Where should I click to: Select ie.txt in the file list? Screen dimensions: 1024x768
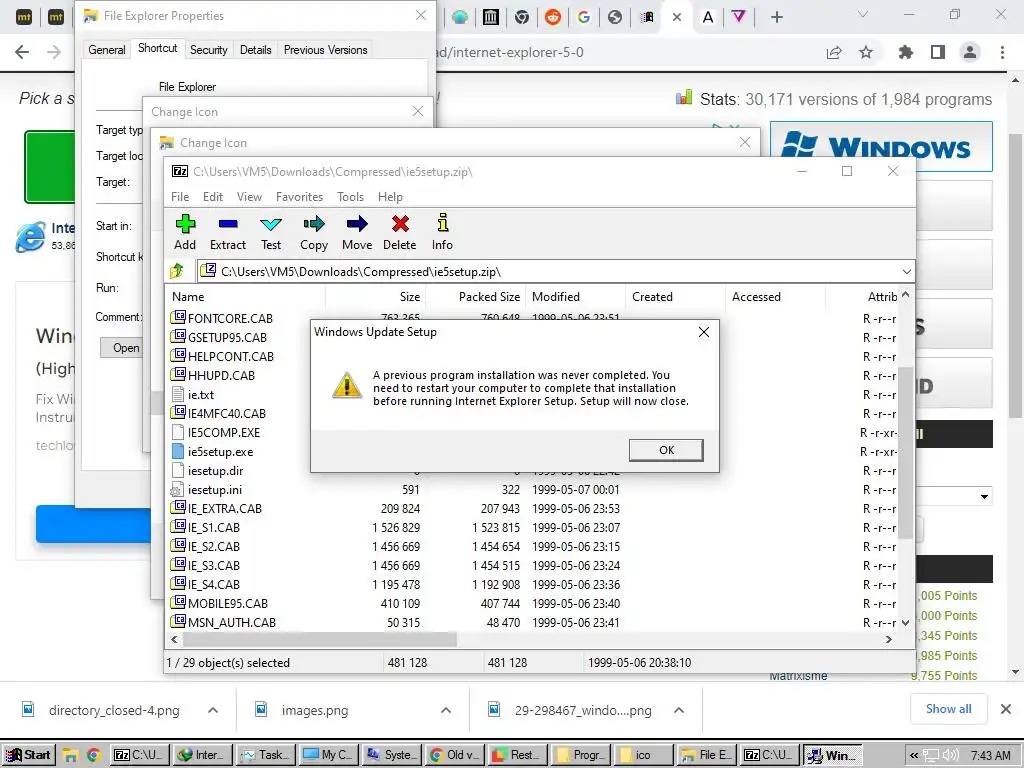200,394
